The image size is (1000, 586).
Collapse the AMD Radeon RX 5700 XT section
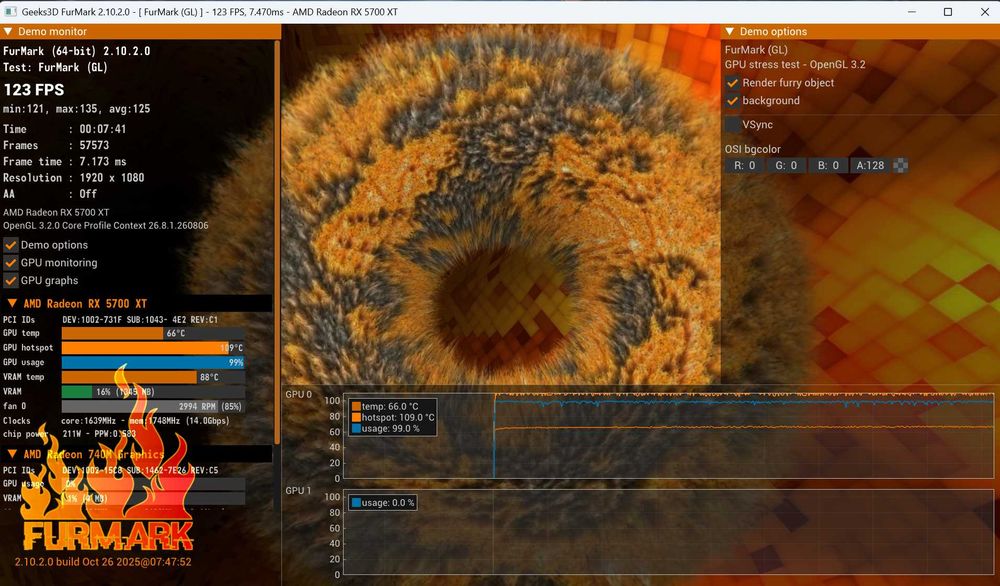coord(12,304)
